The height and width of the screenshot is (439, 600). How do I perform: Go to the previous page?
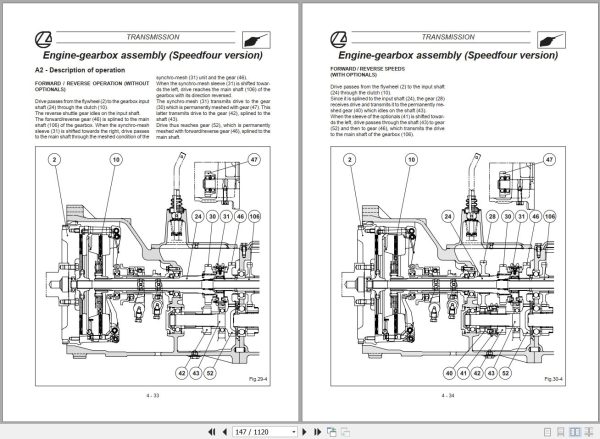(x=225, y=432)
